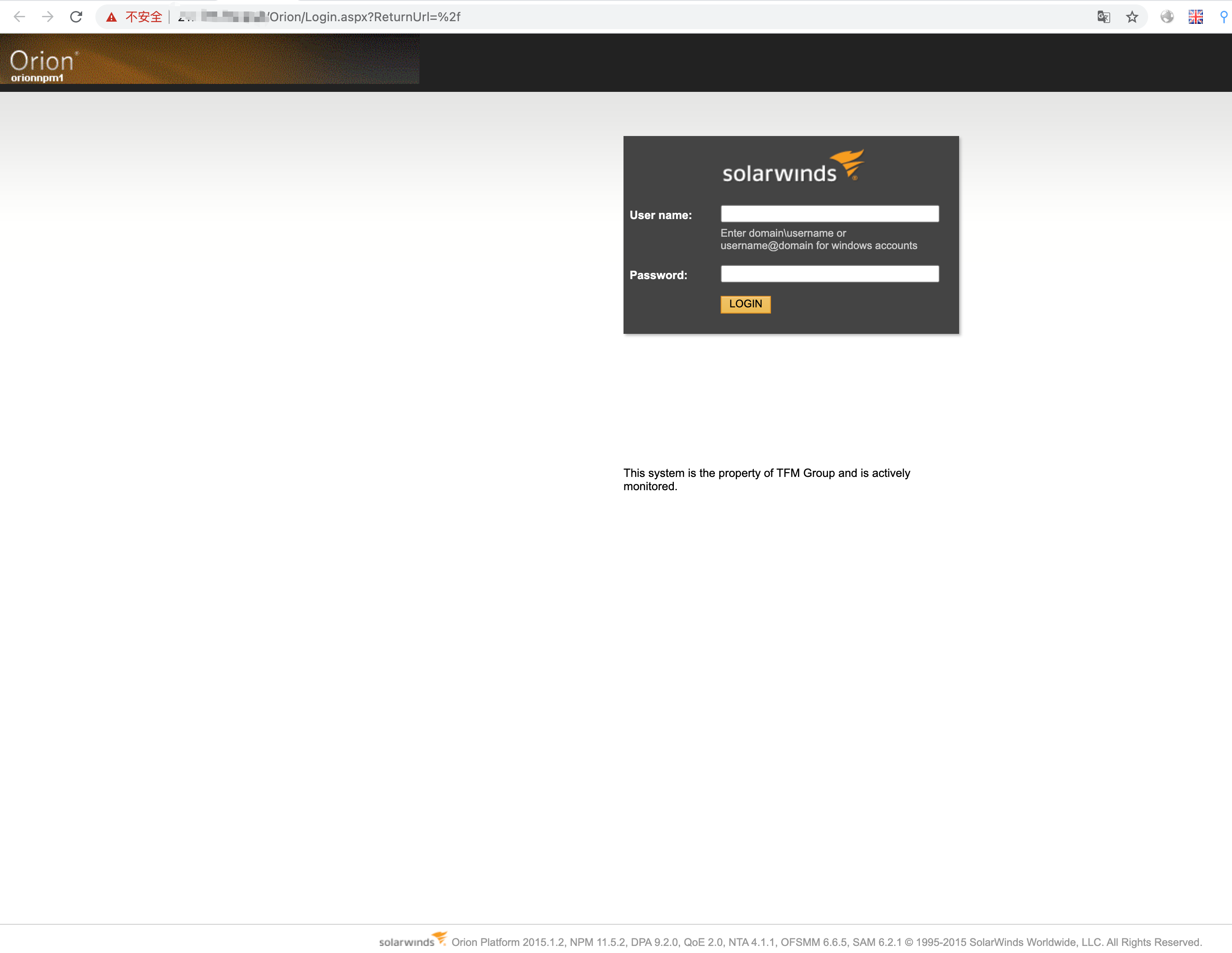Click the TFM Group property notice text
Viewport: 1232px width, 953px height.
point(767,480)
